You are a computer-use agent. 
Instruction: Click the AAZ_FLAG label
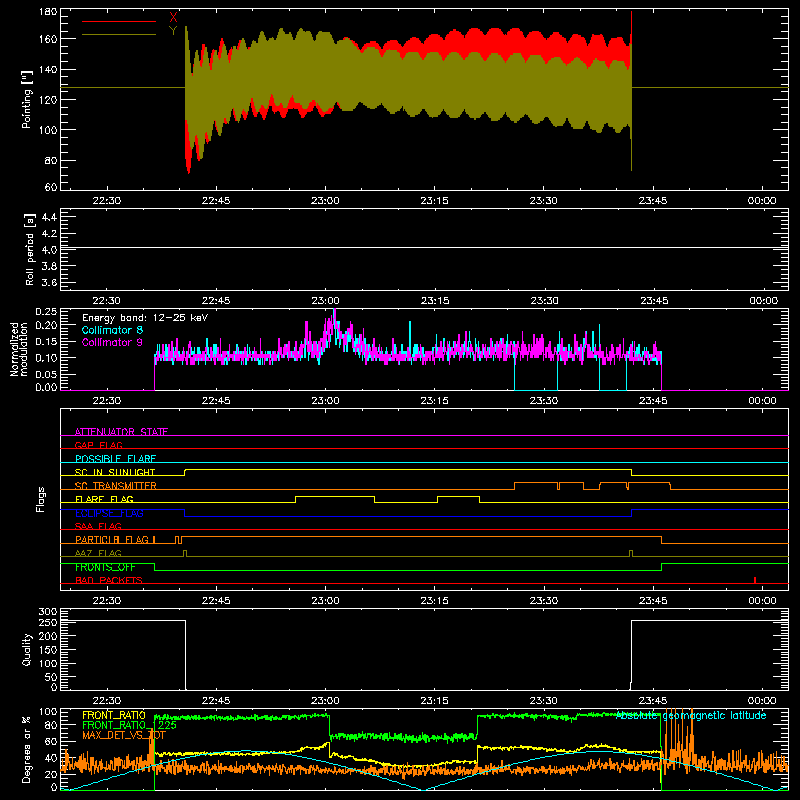[98, 553]
